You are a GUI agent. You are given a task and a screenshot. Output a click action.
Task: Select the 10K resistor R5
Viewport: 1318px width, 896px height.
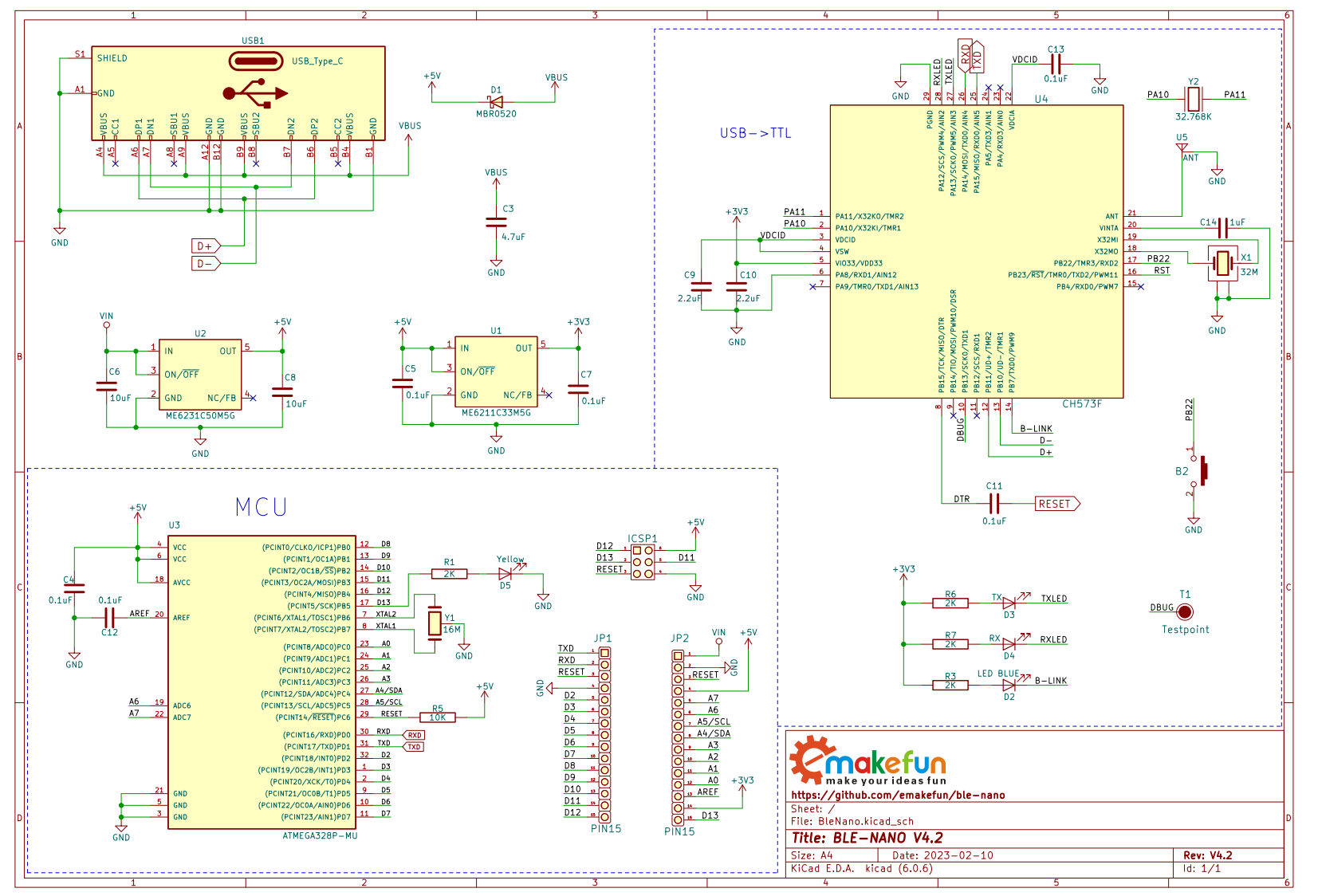(437, 717)
